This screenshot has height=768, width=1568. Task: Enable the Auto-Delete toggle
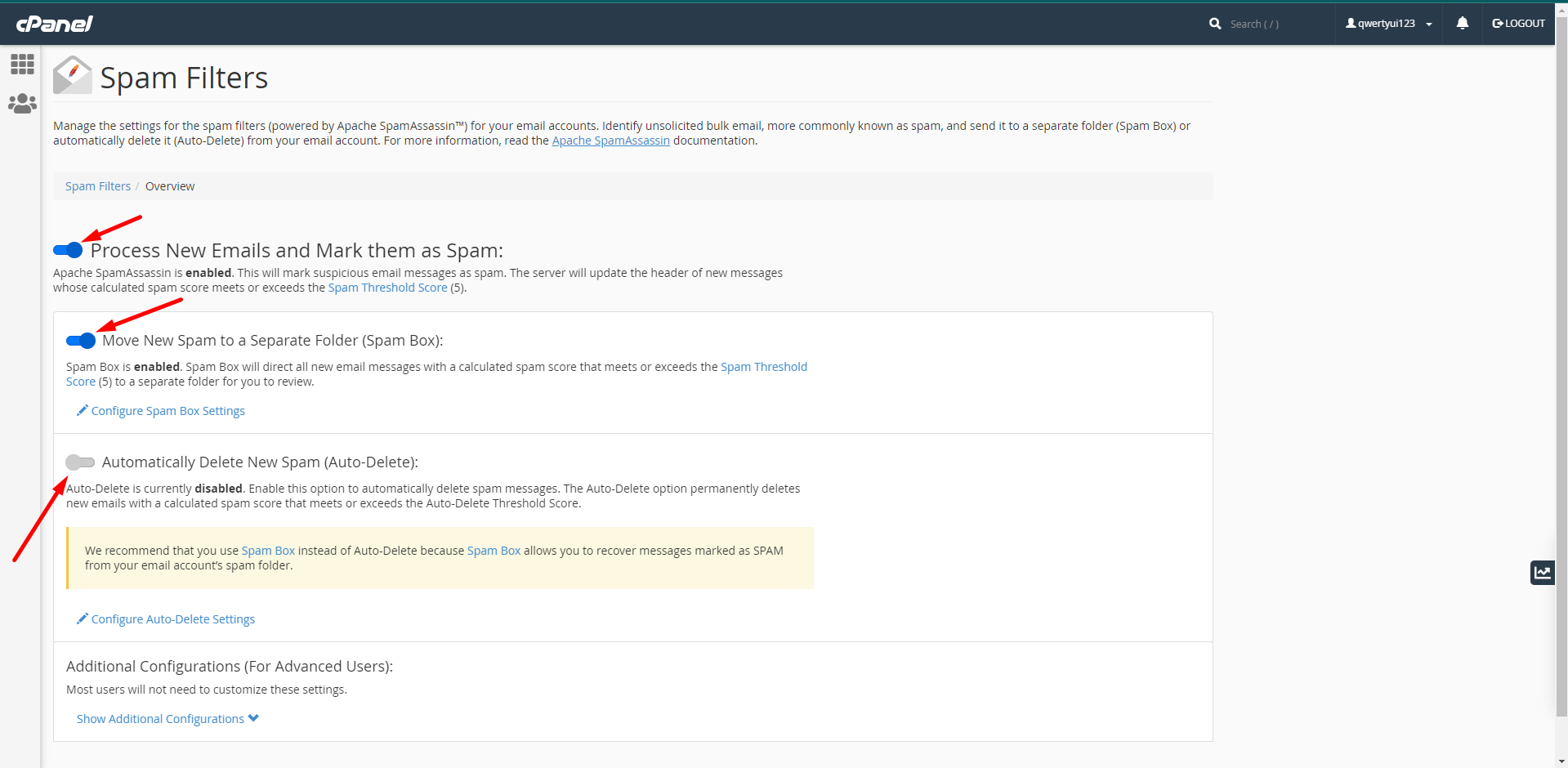tap(80, 462)
